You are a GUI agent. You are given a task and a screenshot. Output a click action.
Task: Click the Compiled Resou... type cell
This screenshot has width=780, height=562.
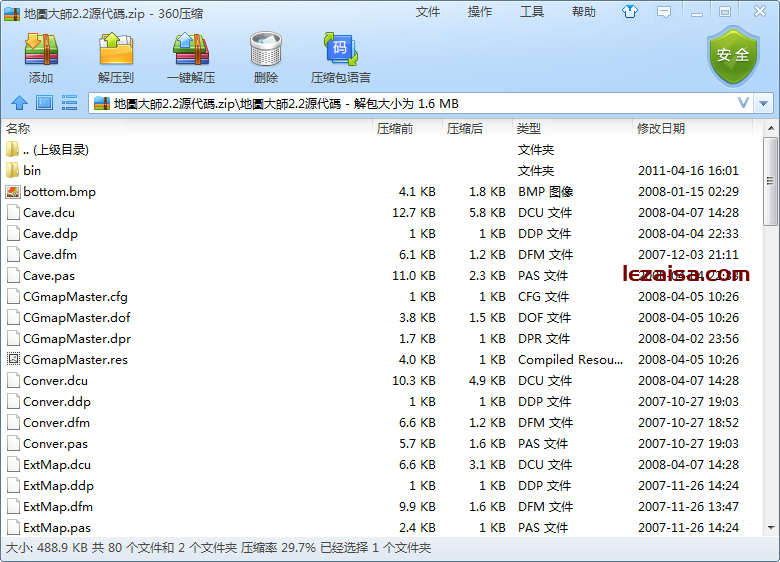click(570, 359)
